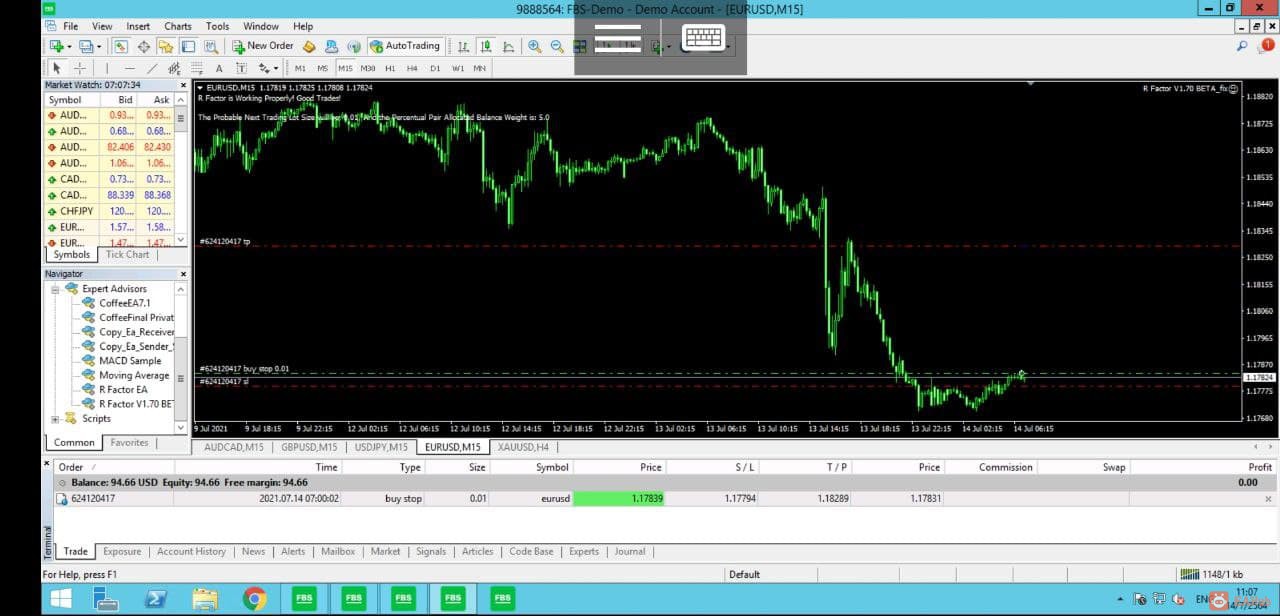The height and width of the screenshot is (616, 1280).
Task: Close the Navigator panel
Action: click(x=182, y=273)
